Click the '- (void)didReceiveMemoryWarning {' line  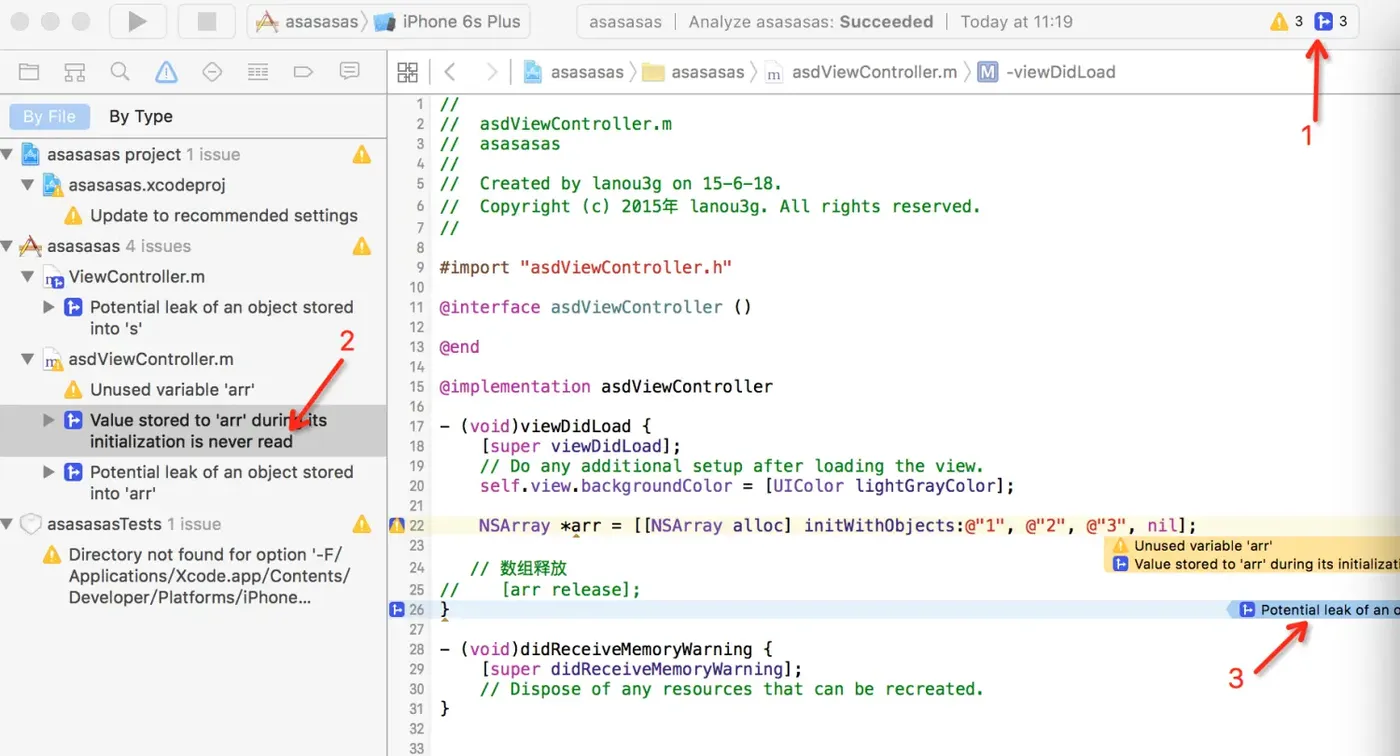(x=606, y=649)
